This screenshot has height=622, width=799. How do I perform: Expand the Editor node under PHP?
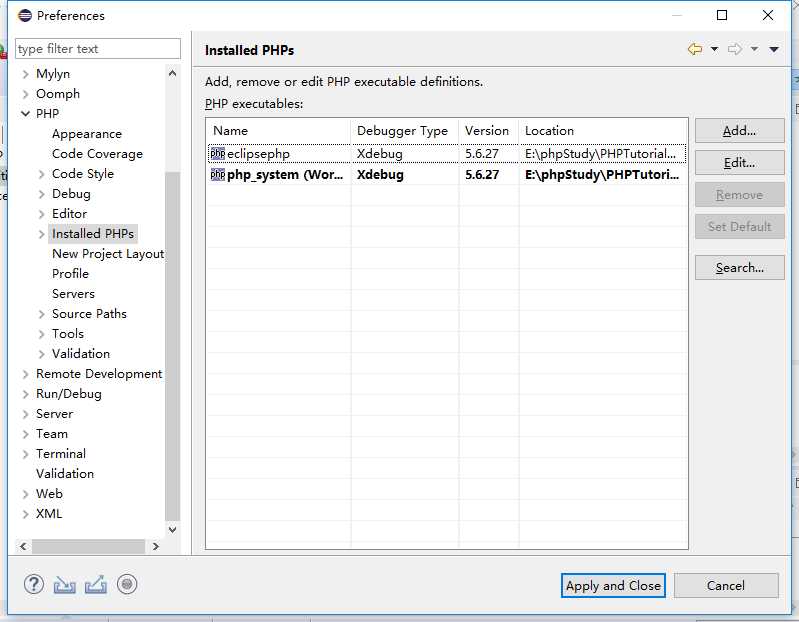tap(42, 214)
